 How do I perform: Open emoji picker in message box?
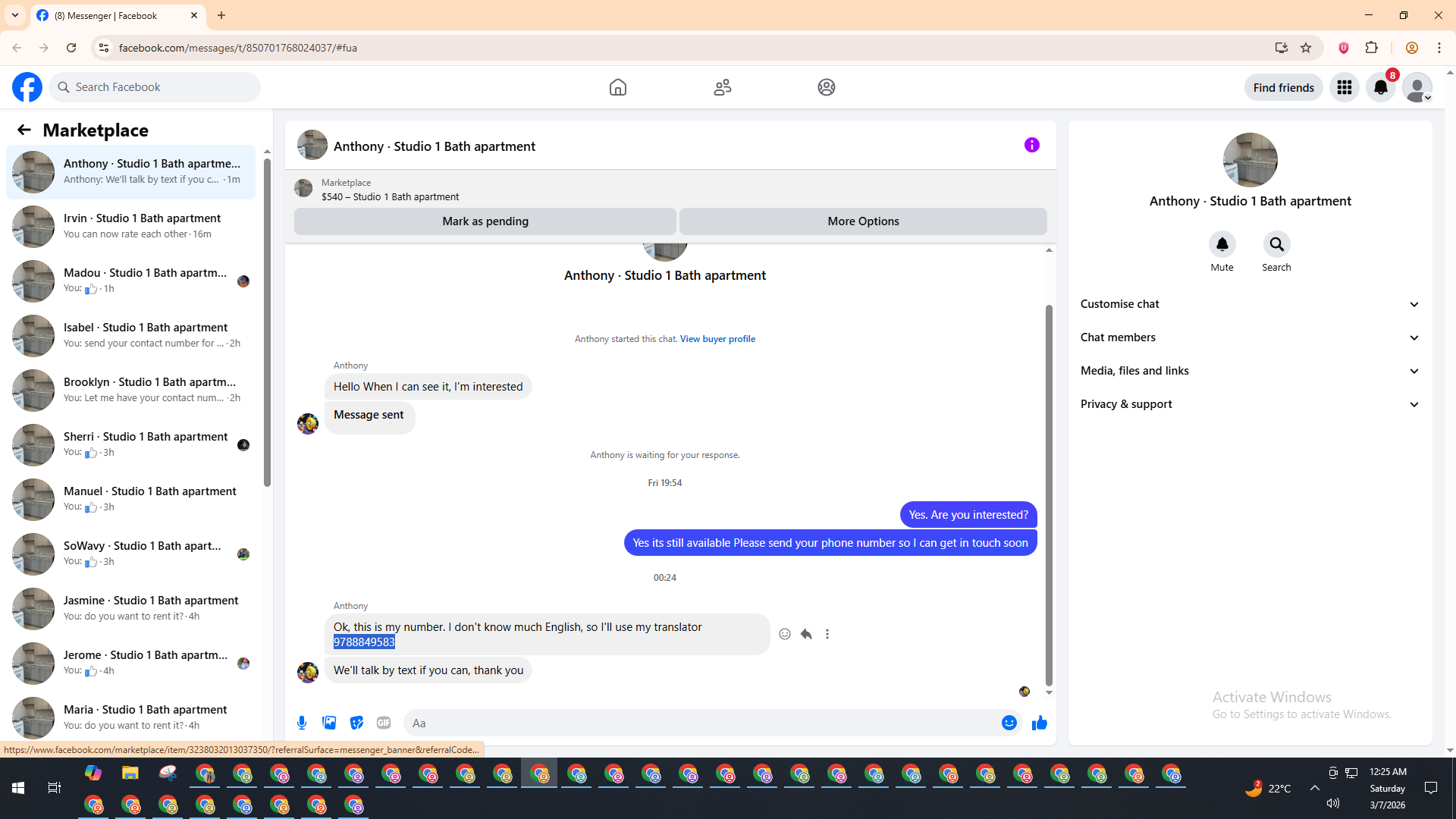tap(1009, 723)
